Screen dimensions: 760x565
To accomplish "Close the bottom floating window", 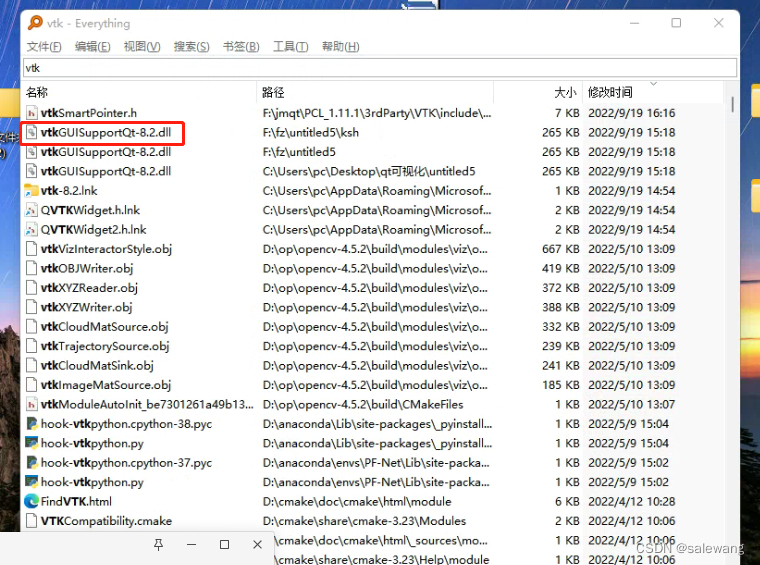I will pyautogui.click(x=257, y=545).
